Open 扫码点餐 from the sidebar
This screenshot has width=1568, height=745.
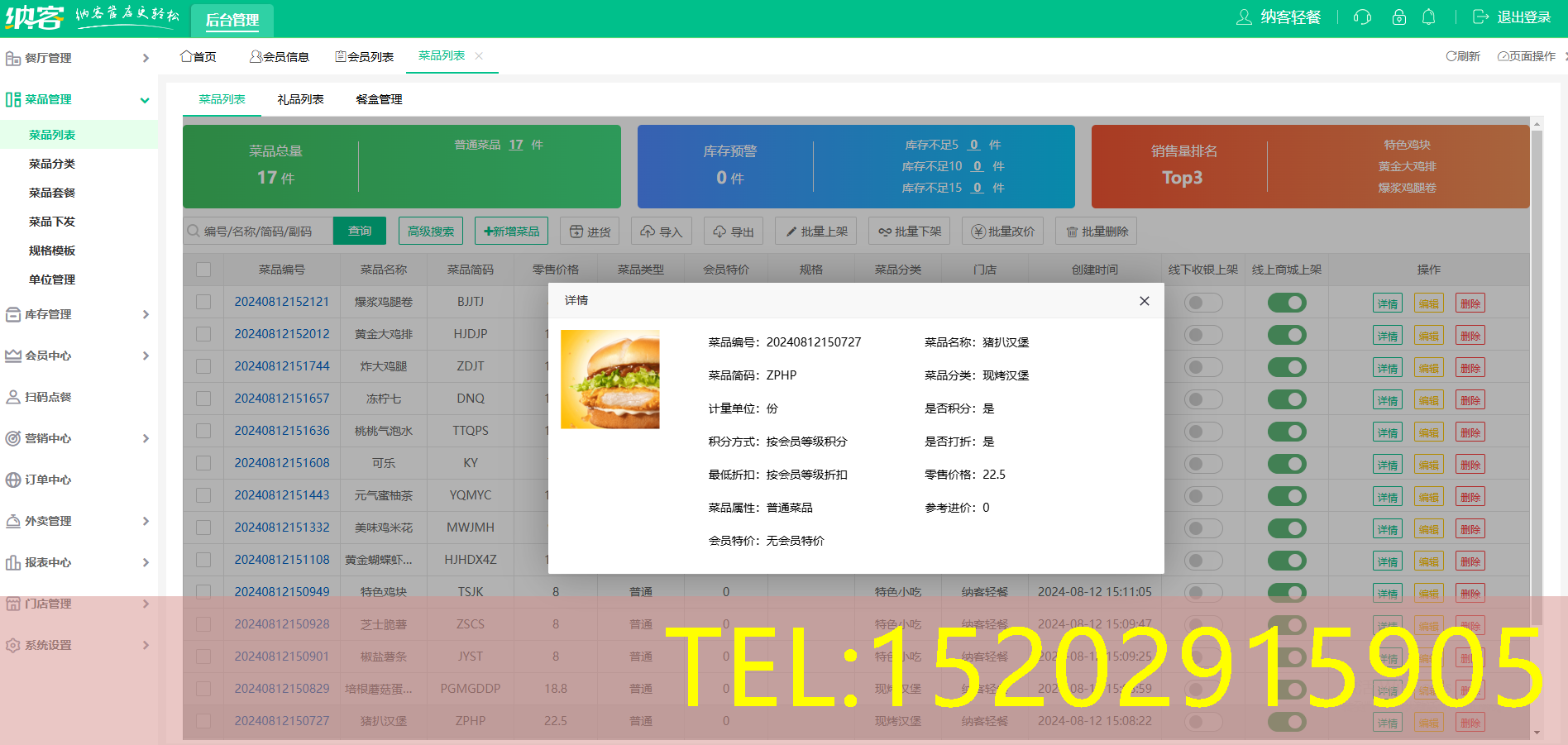(x=50, y=397)
